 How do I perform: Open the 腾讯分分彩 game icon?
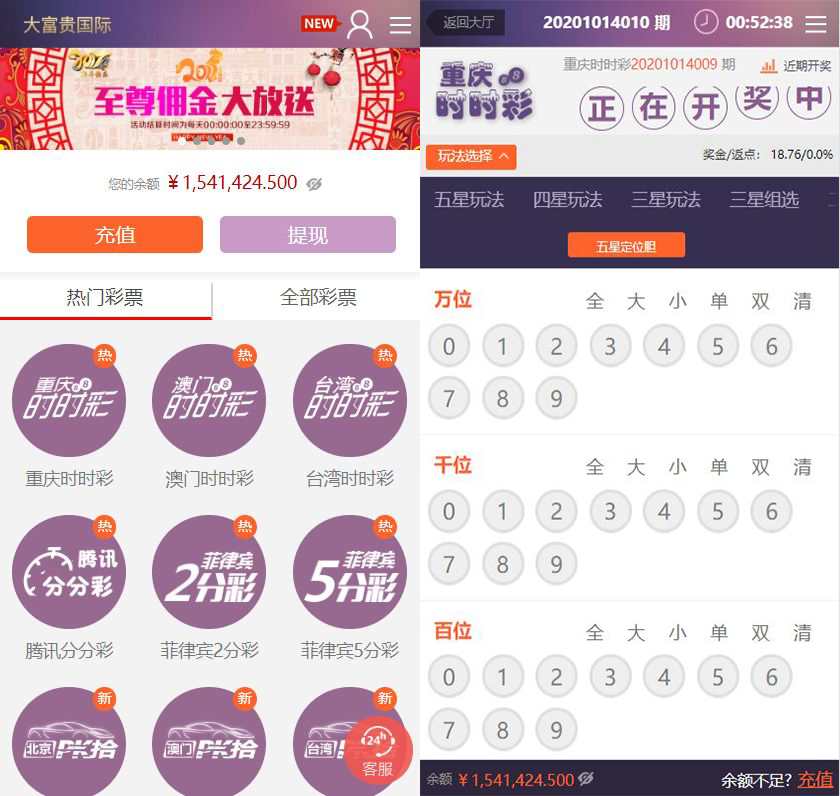[x=69, y=572]
